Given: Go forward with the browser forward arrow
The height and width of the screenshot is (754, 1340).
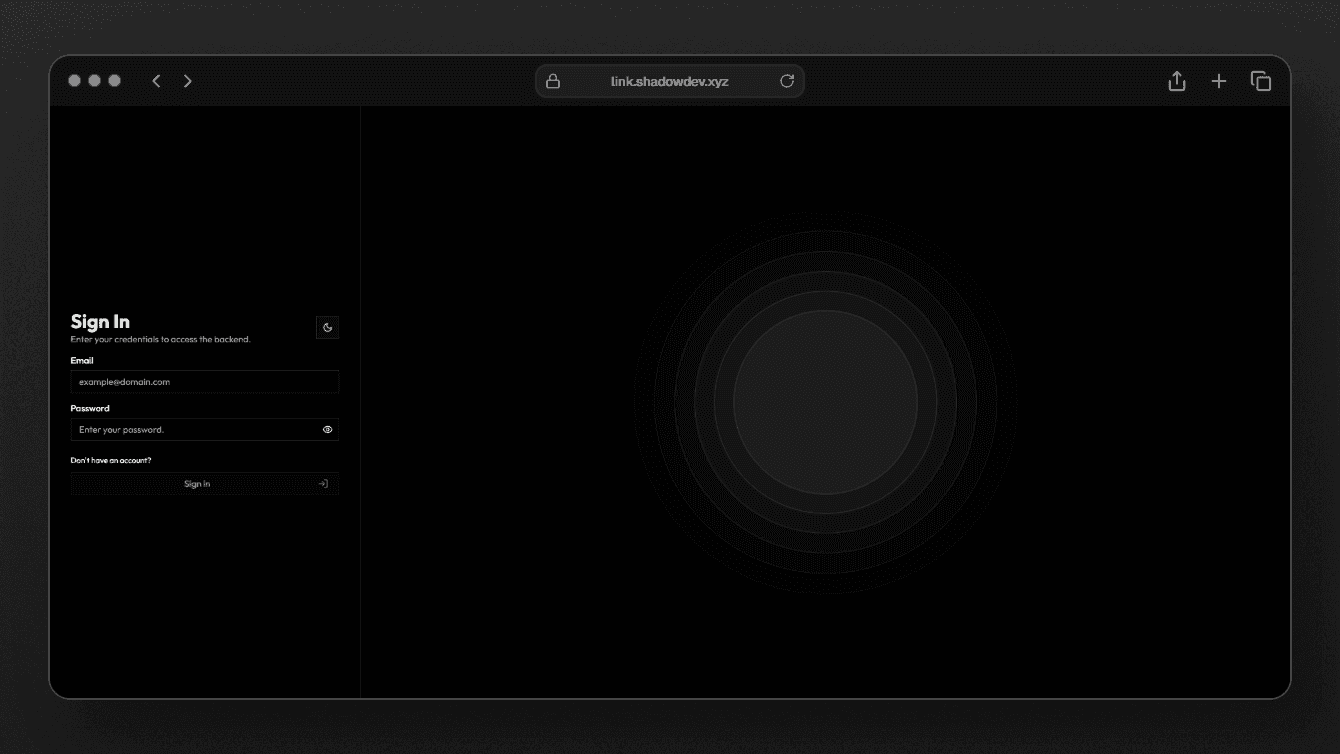Looking at the screenshot, I should 188,81.
